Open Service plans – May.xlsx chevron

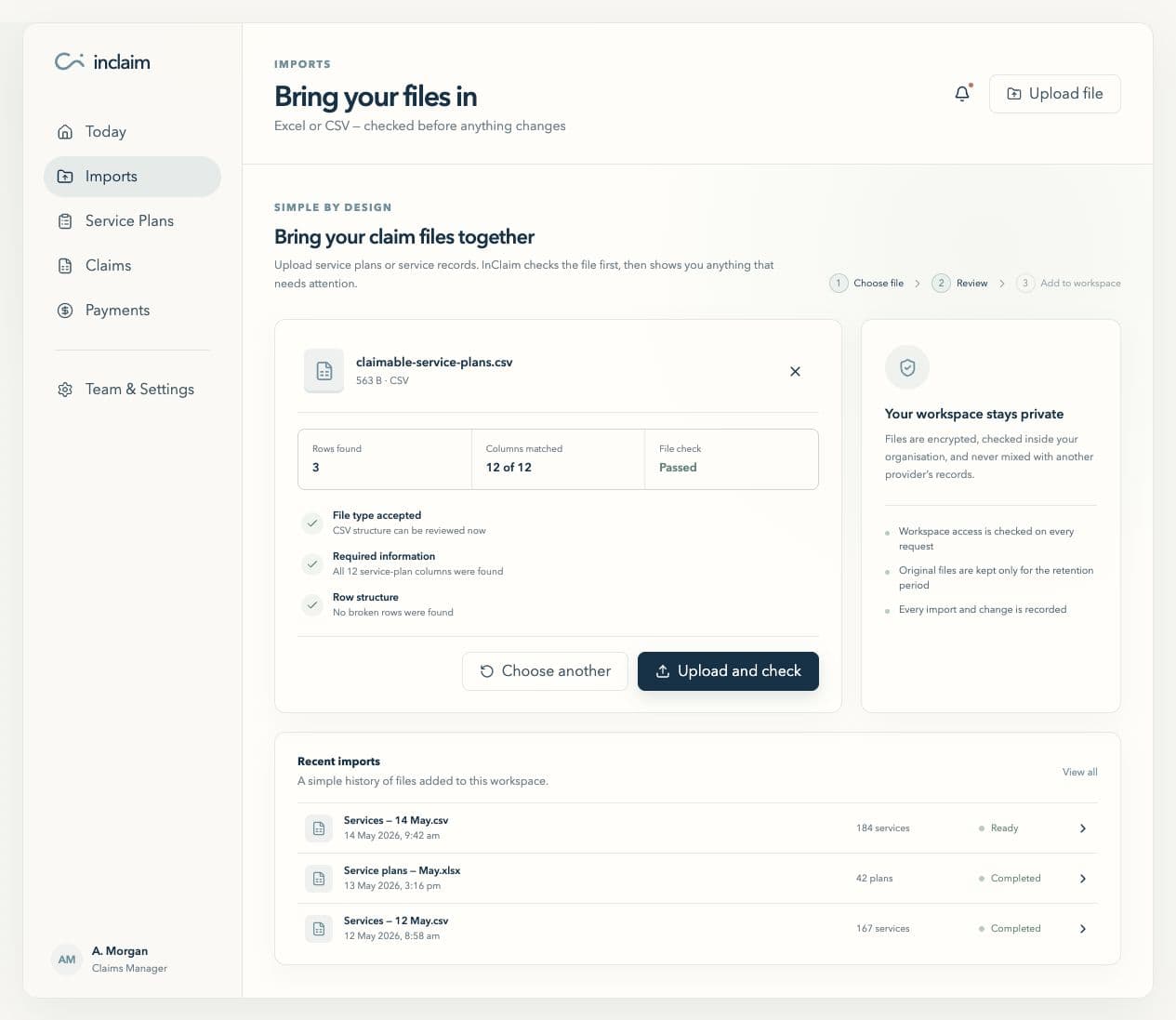(1083, 878)
